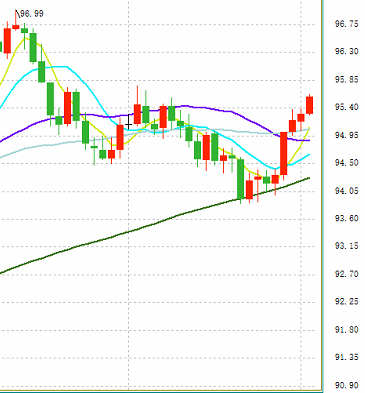Click the 96.99 high price label
Screen dimensions: 365x393
coord(32,14)
